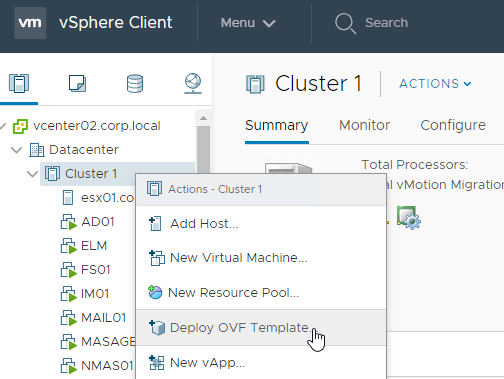The height and width of the screenshot is (379, 504).
Task: Select the MAIL01 virtual machine
Action: 104,318
